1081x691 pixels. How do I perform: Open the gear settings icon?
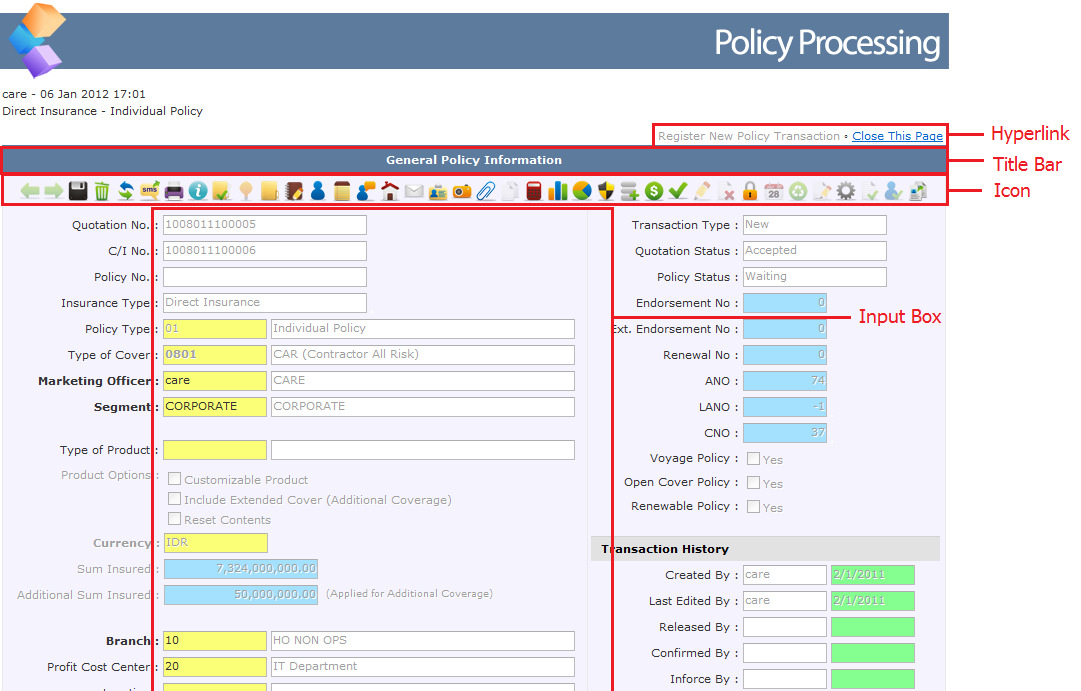846,190
